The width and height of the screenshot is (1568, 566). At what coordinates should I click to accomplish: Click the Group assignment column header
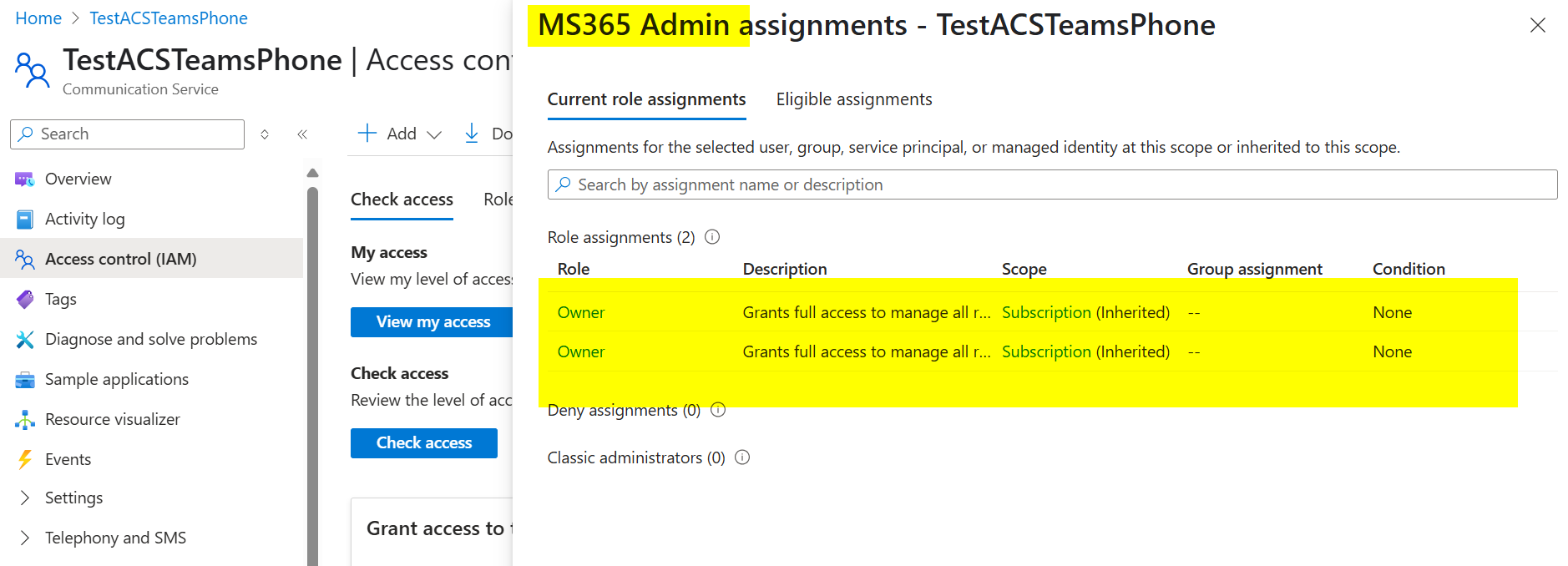tap(1255, 269)
